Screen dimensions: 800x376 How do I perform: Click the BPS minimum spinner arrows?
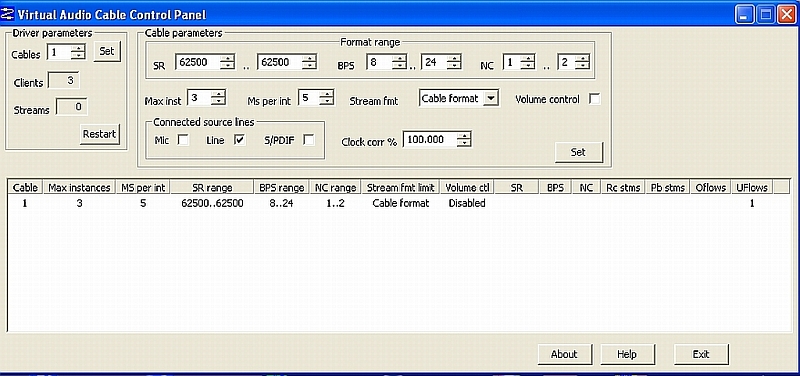tap(399, 62)
